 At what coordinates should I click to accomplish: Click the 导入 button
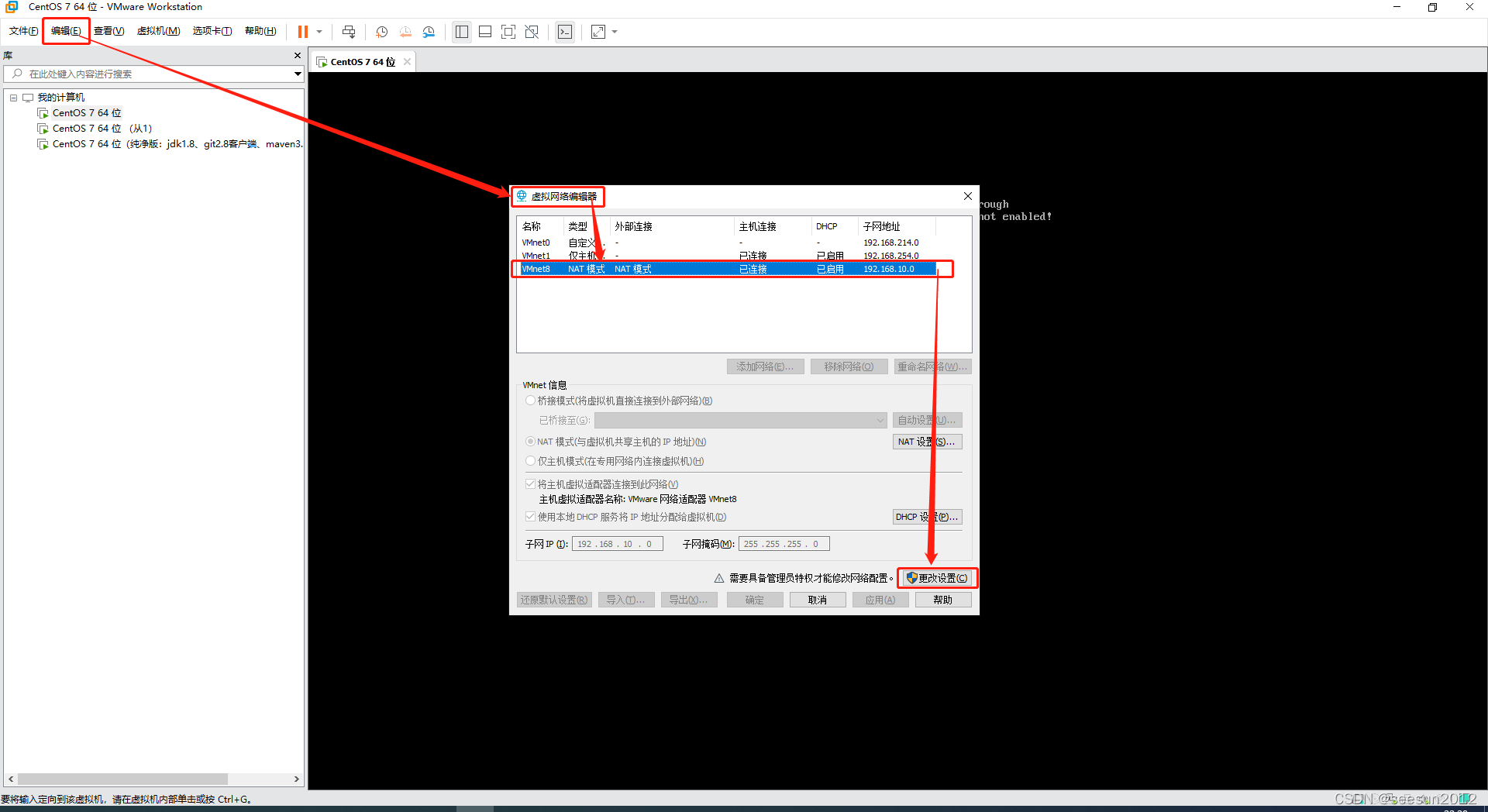625,600
